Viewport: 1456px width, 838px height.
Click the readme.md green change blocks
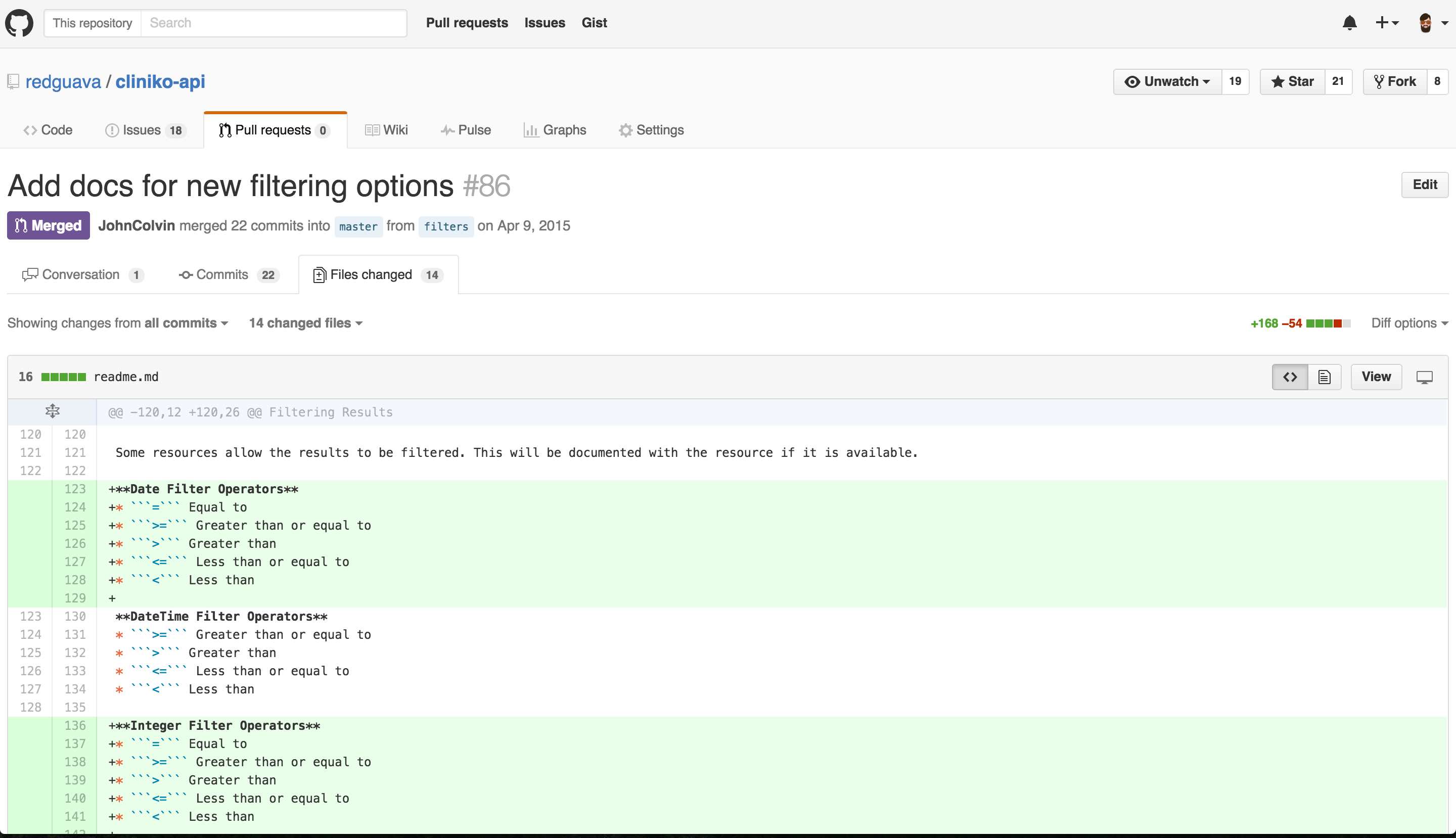pos(64,377)
